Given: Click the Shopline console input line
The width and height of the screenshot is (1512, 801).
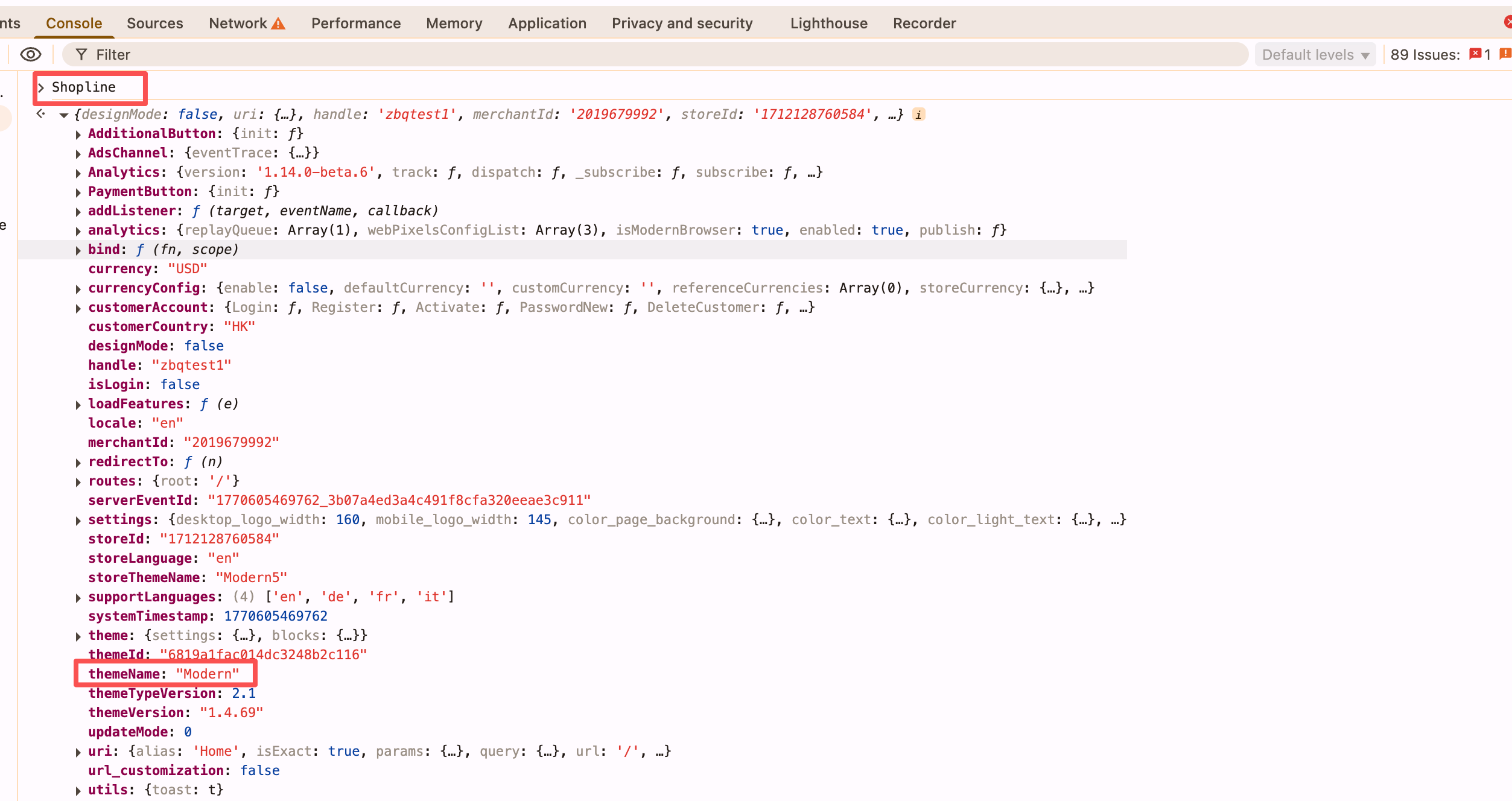Looking at the screenshot, I should pyautogui.click(x=84, y=87).
